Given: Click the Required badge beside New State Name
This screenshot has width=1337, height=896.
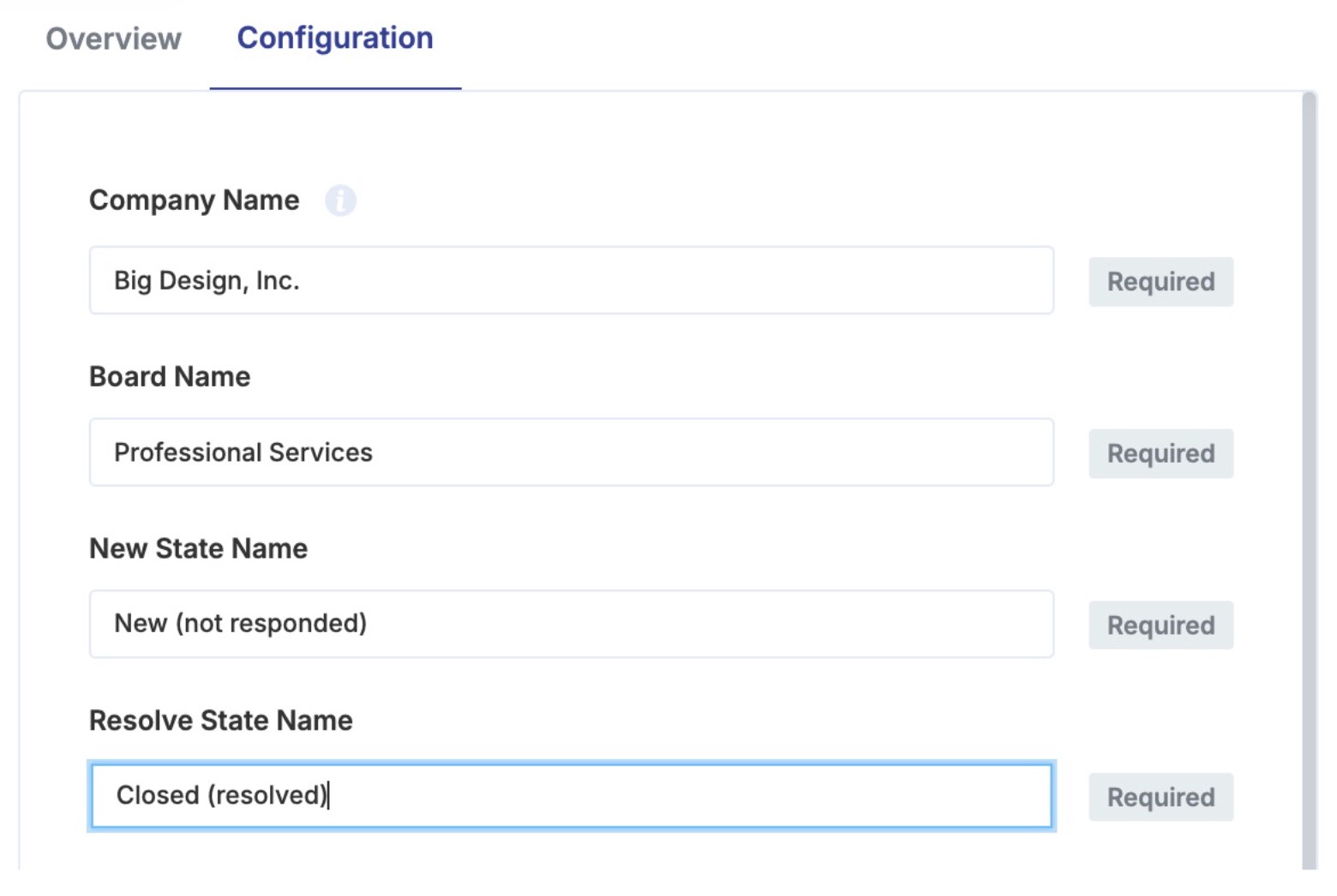Looking at the screenshot, I should 1160,625.
